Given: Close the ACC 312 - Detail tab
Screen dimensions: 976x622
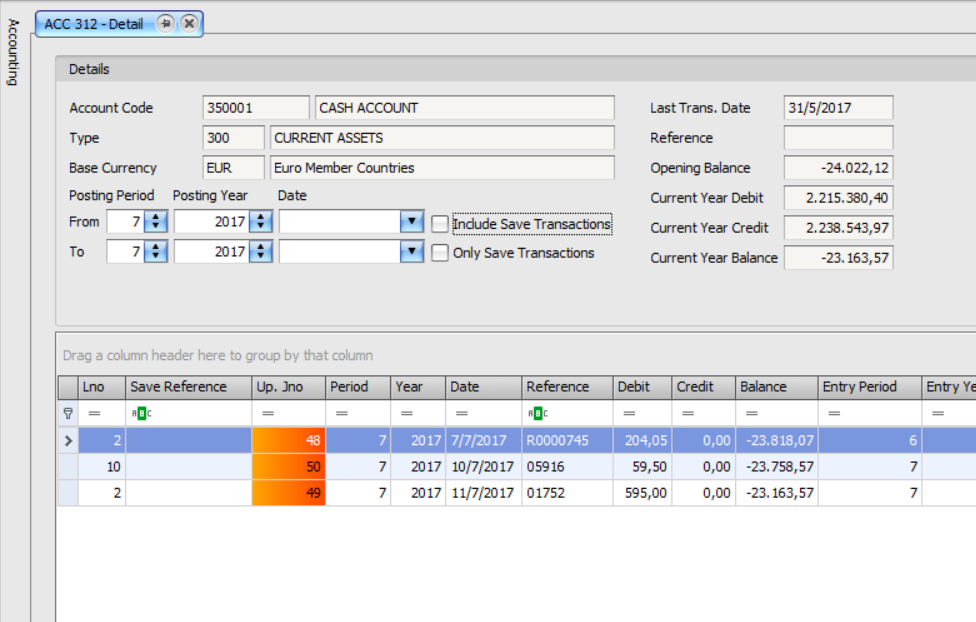Looking at the screenshot, I should click(x=188, y=23).
